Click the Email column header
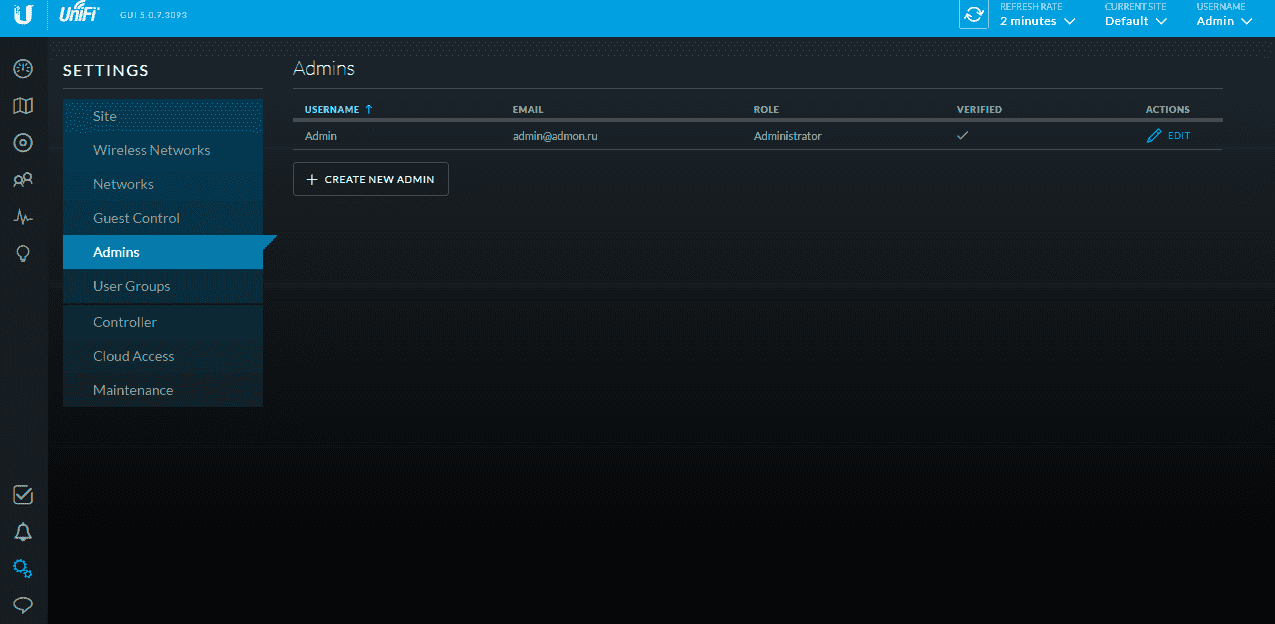Image resolution: width=1275 pixels, height=624 pixels. click(x=528, y=109)
